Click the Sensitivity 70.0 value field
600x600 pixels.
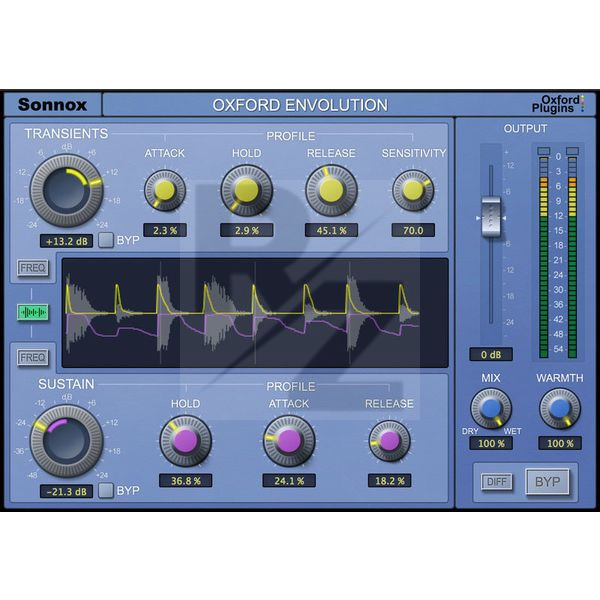(x=413, y=230)
